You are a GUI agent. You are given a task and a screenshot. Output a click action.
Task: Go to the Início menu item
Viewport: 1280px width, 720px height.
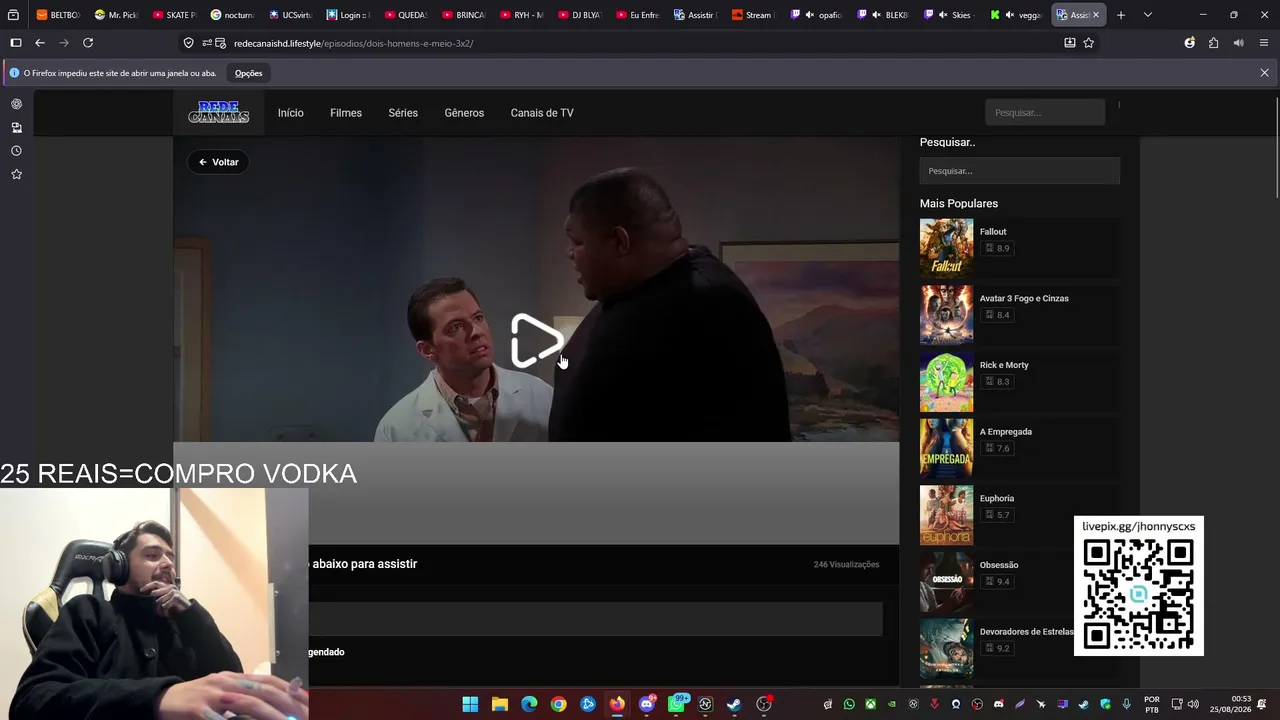click(x=291, y=113)
